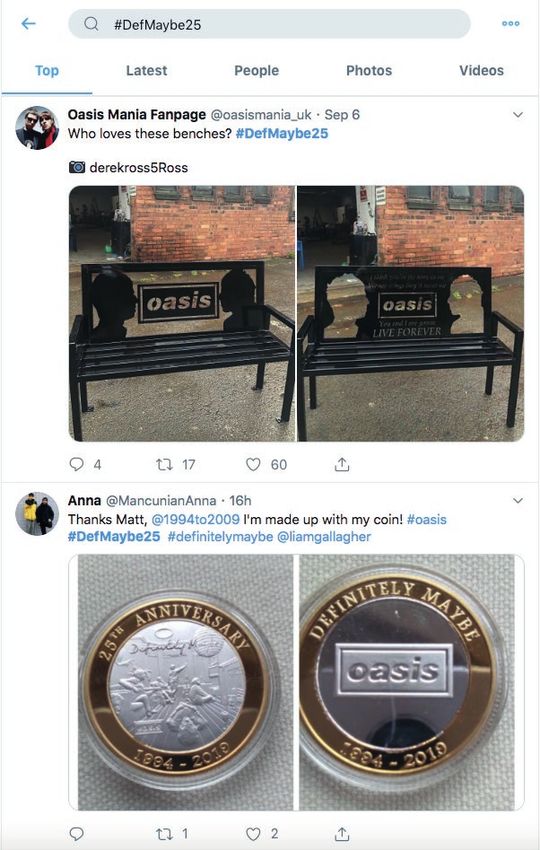Reply to the Oasis Mania Fanpage tweet
Screen dimensions: 540x850
pos(76,464)
